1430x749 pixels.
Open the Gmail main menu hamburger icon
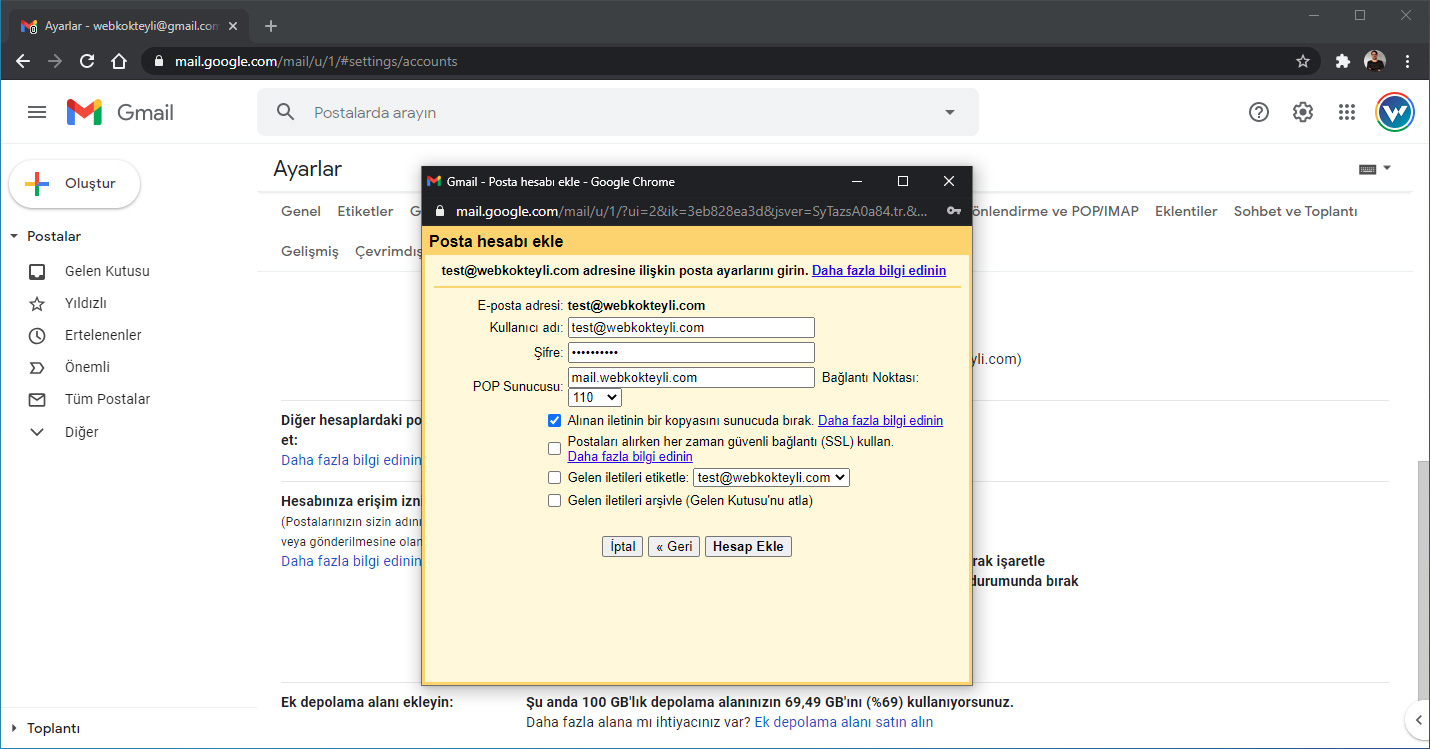coord(37,112)
